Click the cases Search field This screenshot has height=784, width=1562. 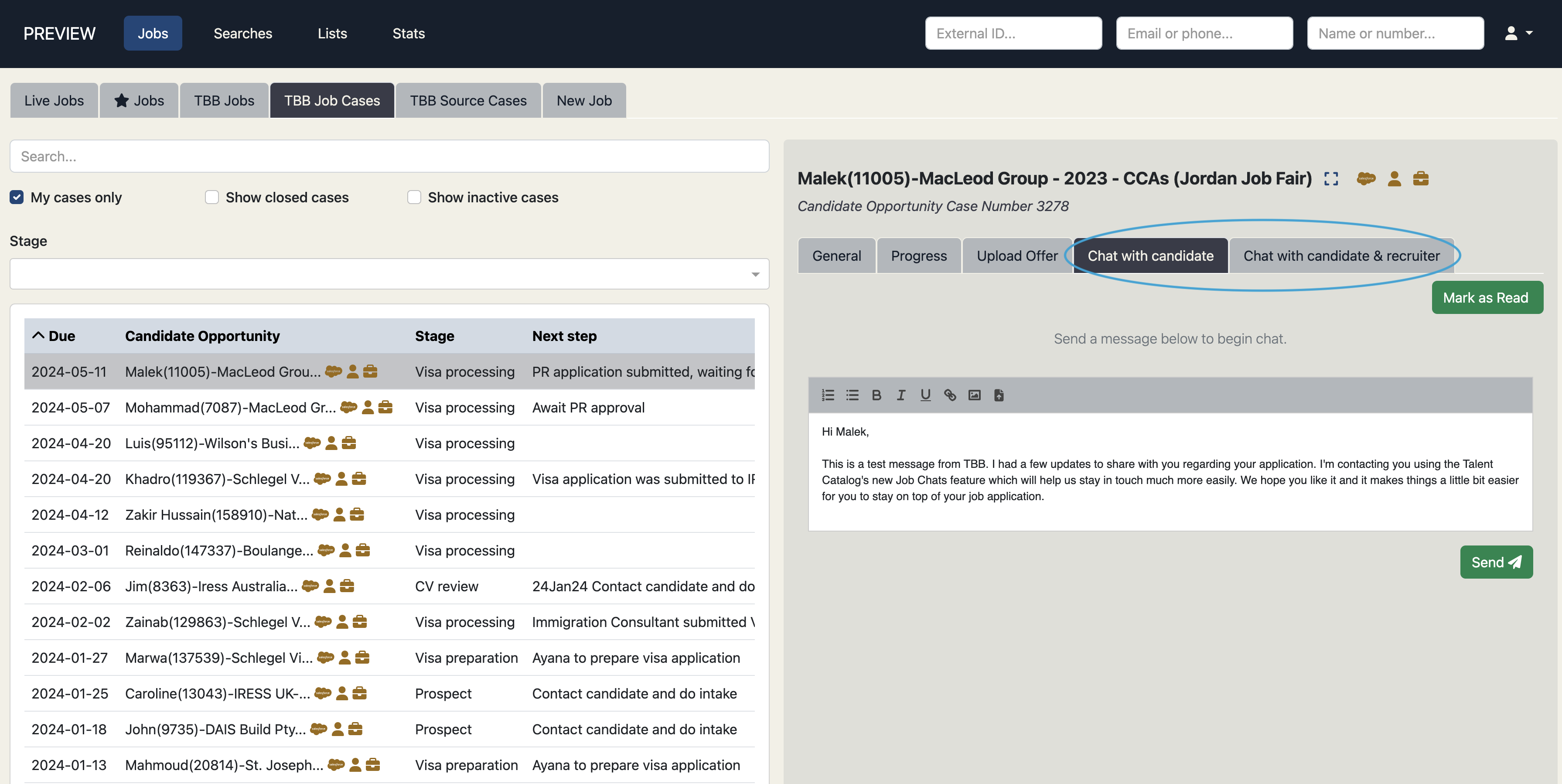point(389,157)
